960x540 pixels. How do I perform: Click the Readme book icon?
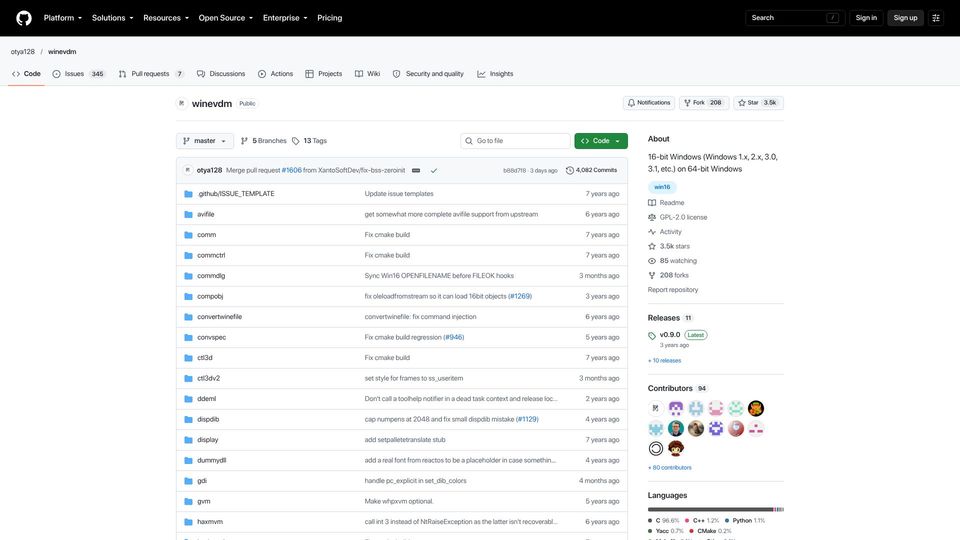point(652,203)
